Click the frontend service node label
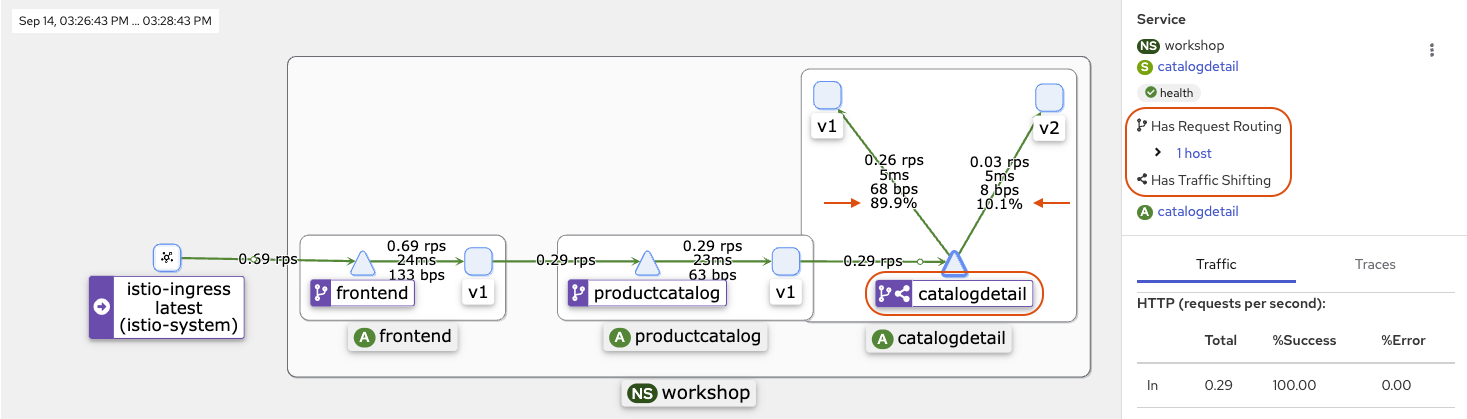Image resolution: width=1467 pixels, height=419 pixels. [372, 294]
